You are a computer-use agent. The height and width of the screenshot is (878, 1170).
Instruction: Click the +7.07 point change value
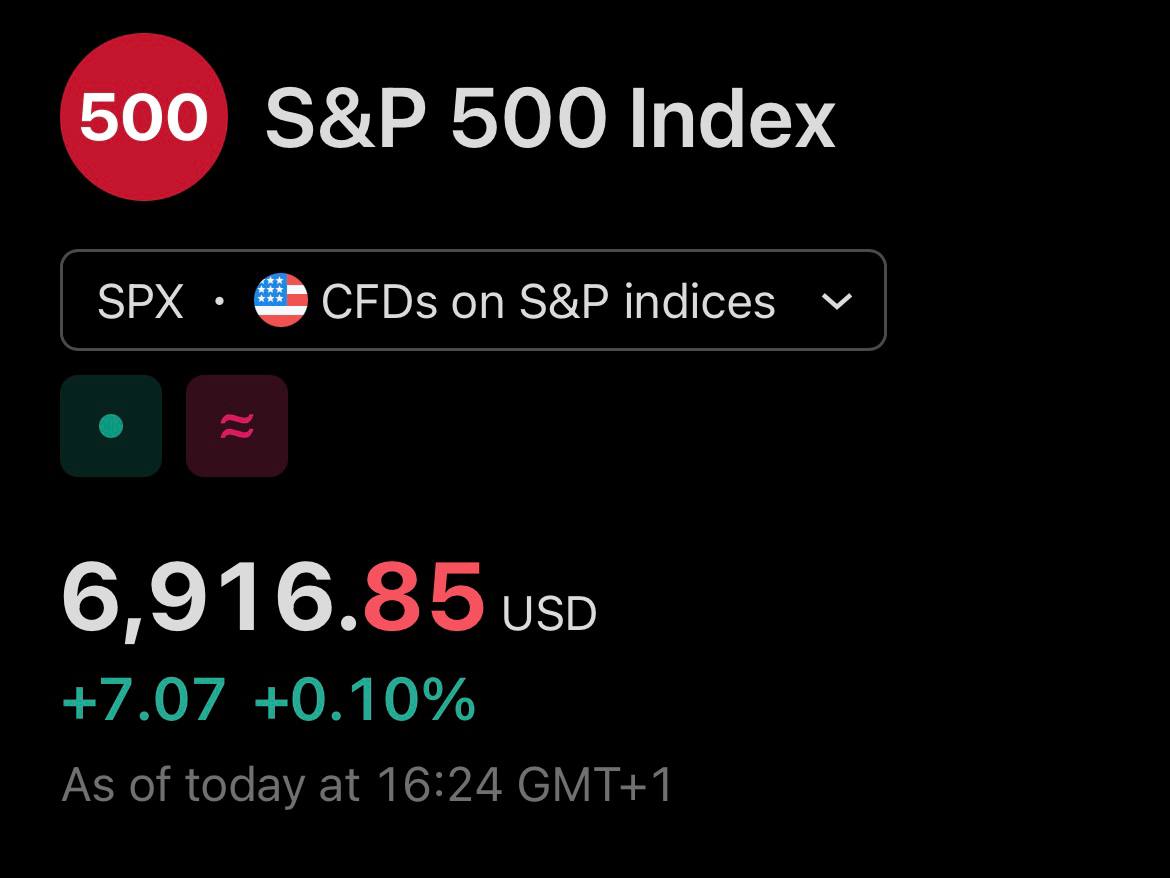point(144,700)
